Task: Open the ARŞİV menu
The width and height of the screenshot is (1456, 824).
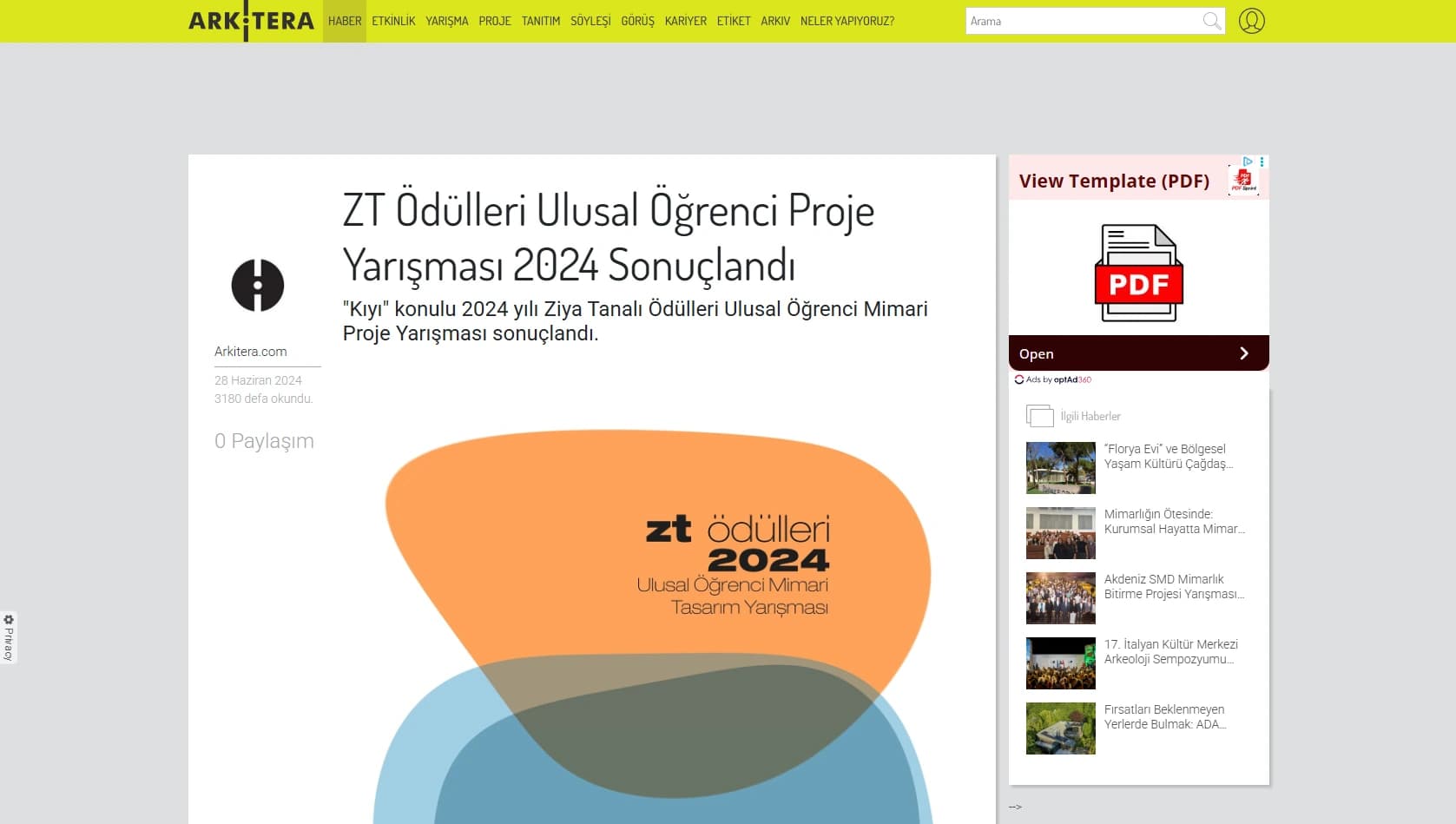Action: pos(775,21)
